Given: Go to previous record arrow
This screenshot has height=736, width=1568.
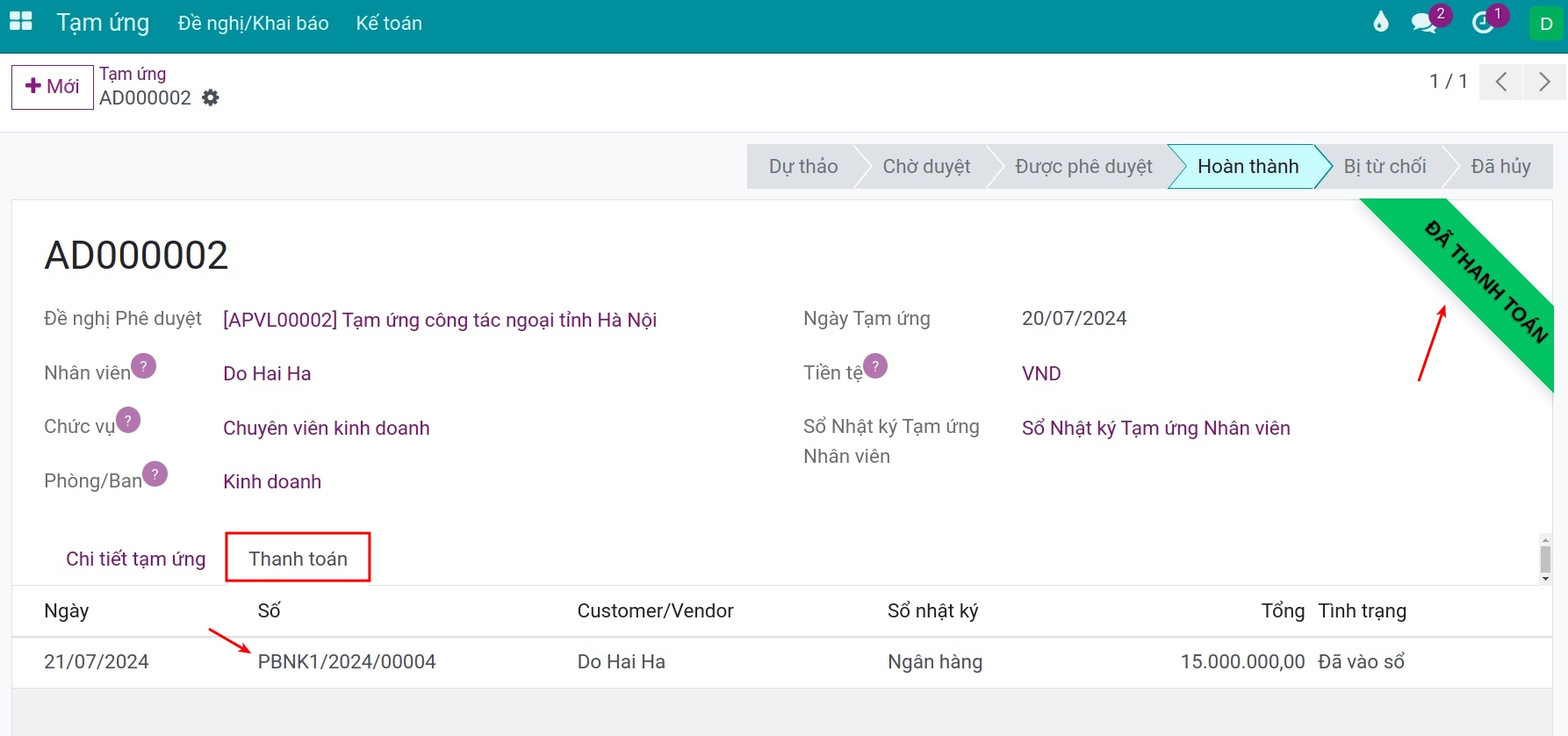Looking at the screenshot, I should point(1501,82).
